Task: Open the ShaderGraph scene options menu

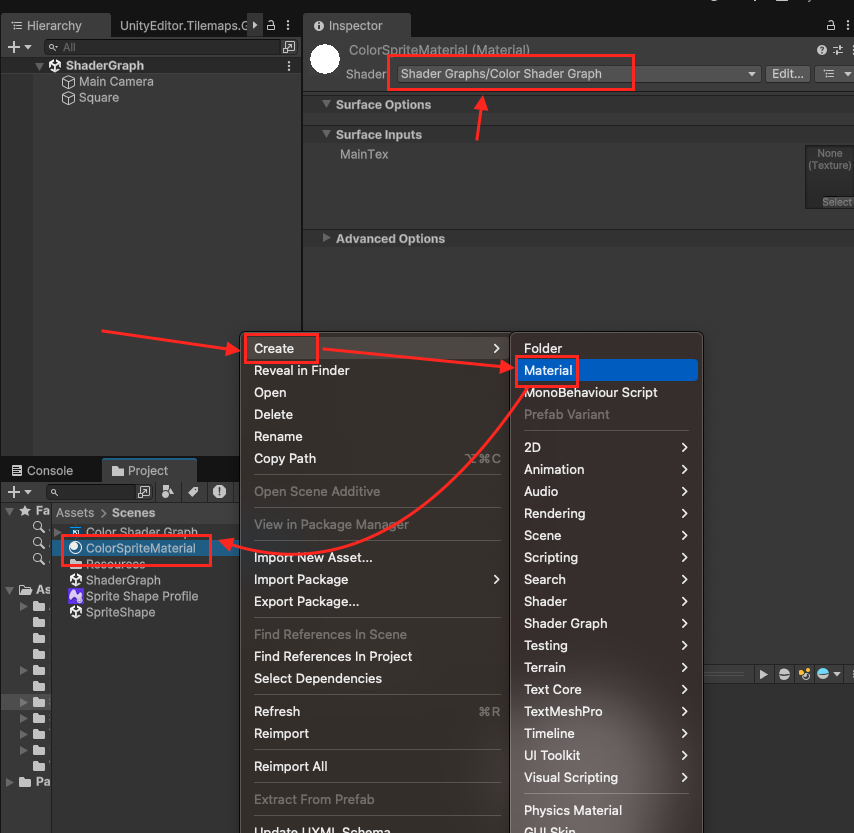Action: pyautogui.click(x=289, y=65)
